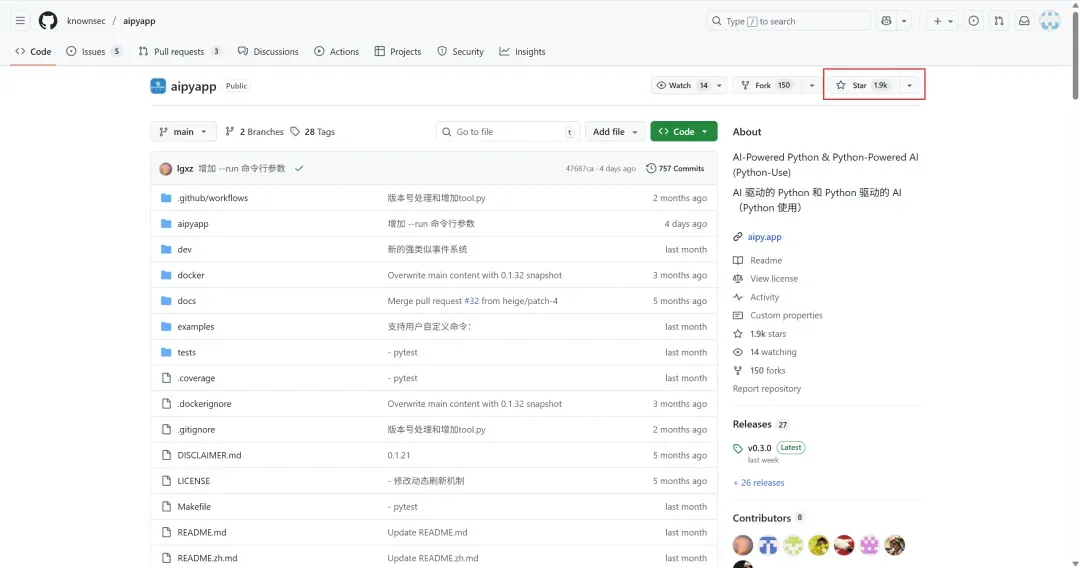The width and height of the screenshot is (1080, 568).
Task: Open the tests folder icon
Action: coord(166,352)
